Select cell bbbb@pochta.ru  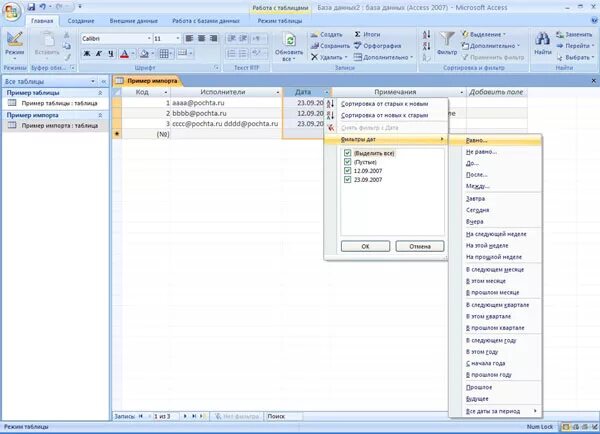click(x=226, y=113)
